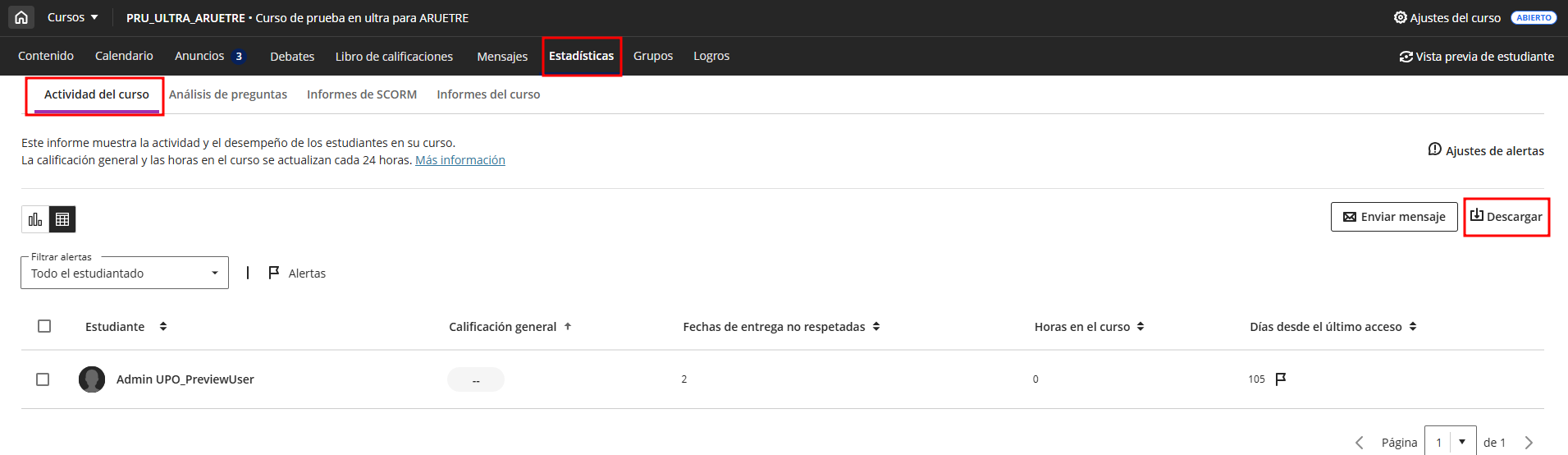Open Filtrar alertas dropdown

pos(125,273)
